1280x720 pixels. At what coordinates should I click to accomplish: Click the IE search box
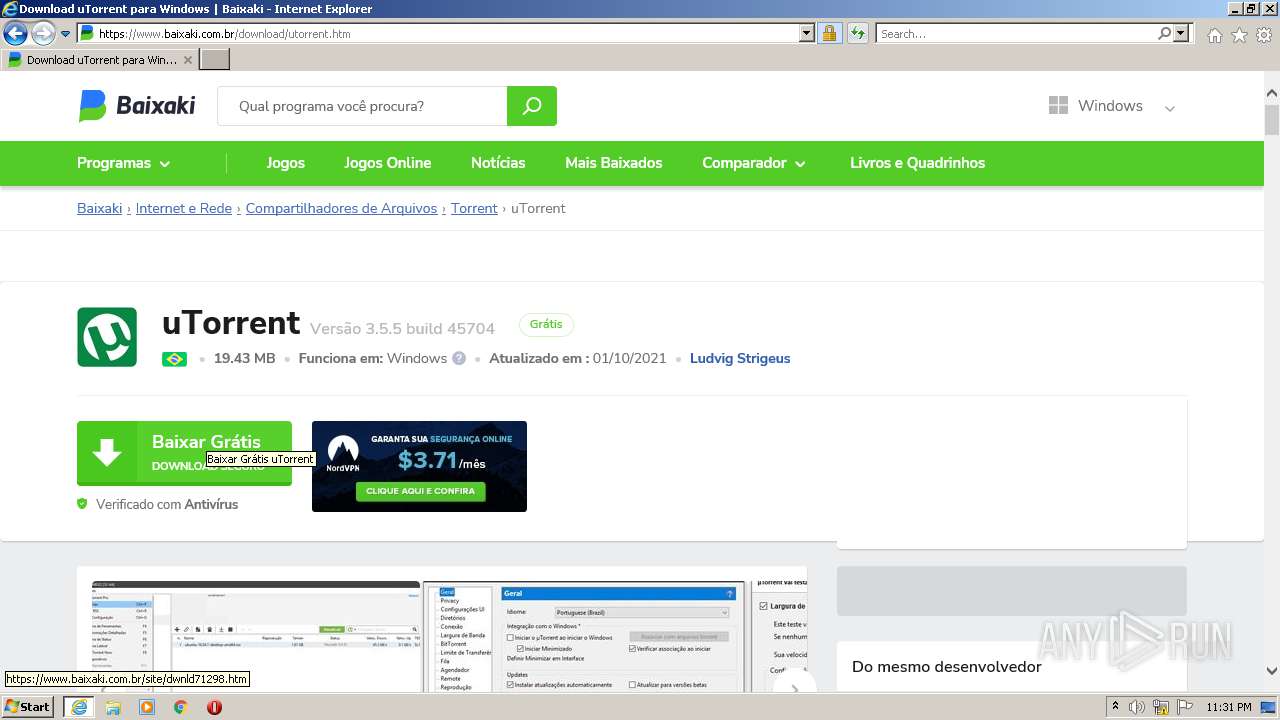click(1016, 33)
